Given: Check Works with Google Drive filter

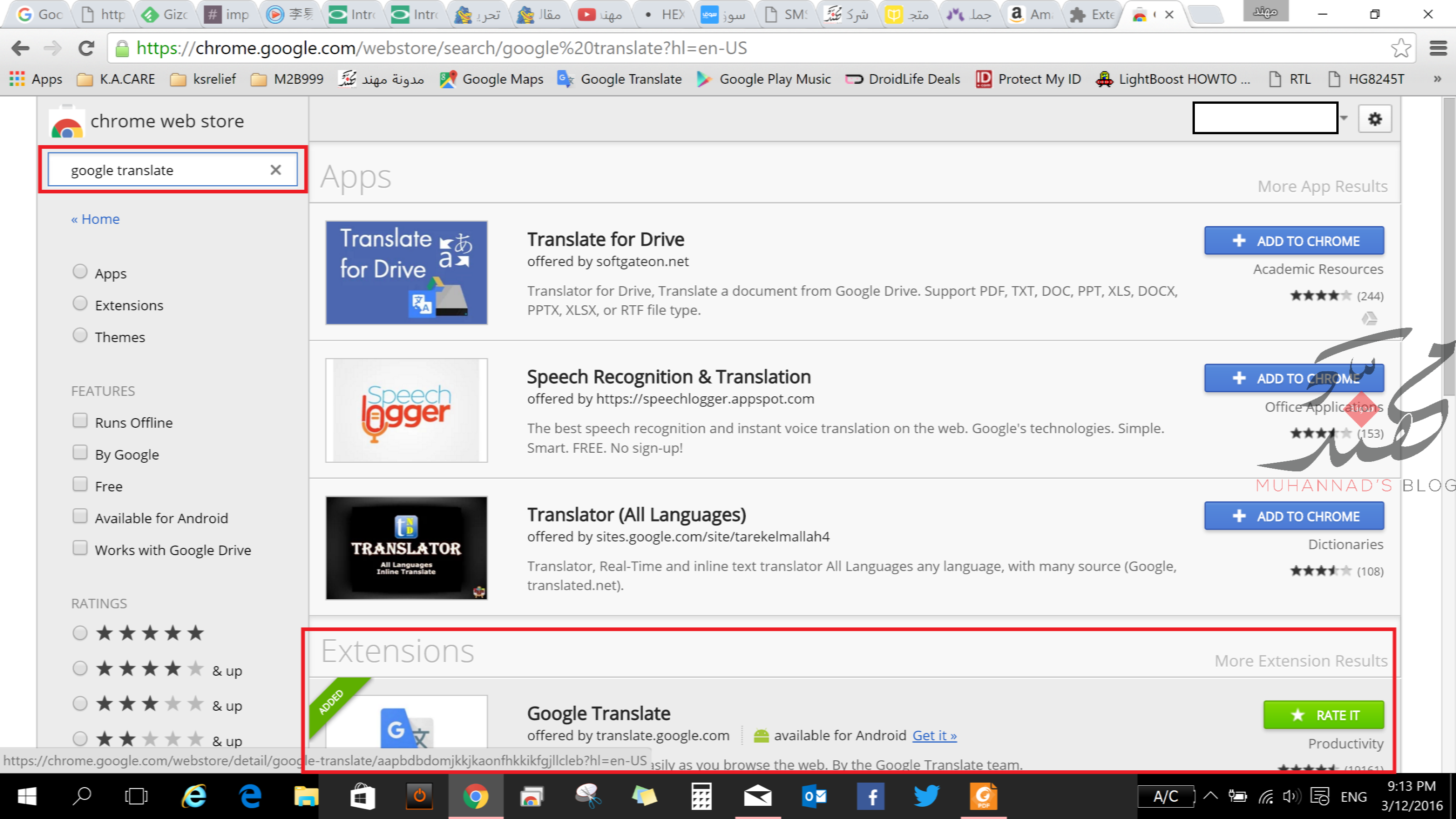Looking at the screenshot, I should [x=80, y=548].
